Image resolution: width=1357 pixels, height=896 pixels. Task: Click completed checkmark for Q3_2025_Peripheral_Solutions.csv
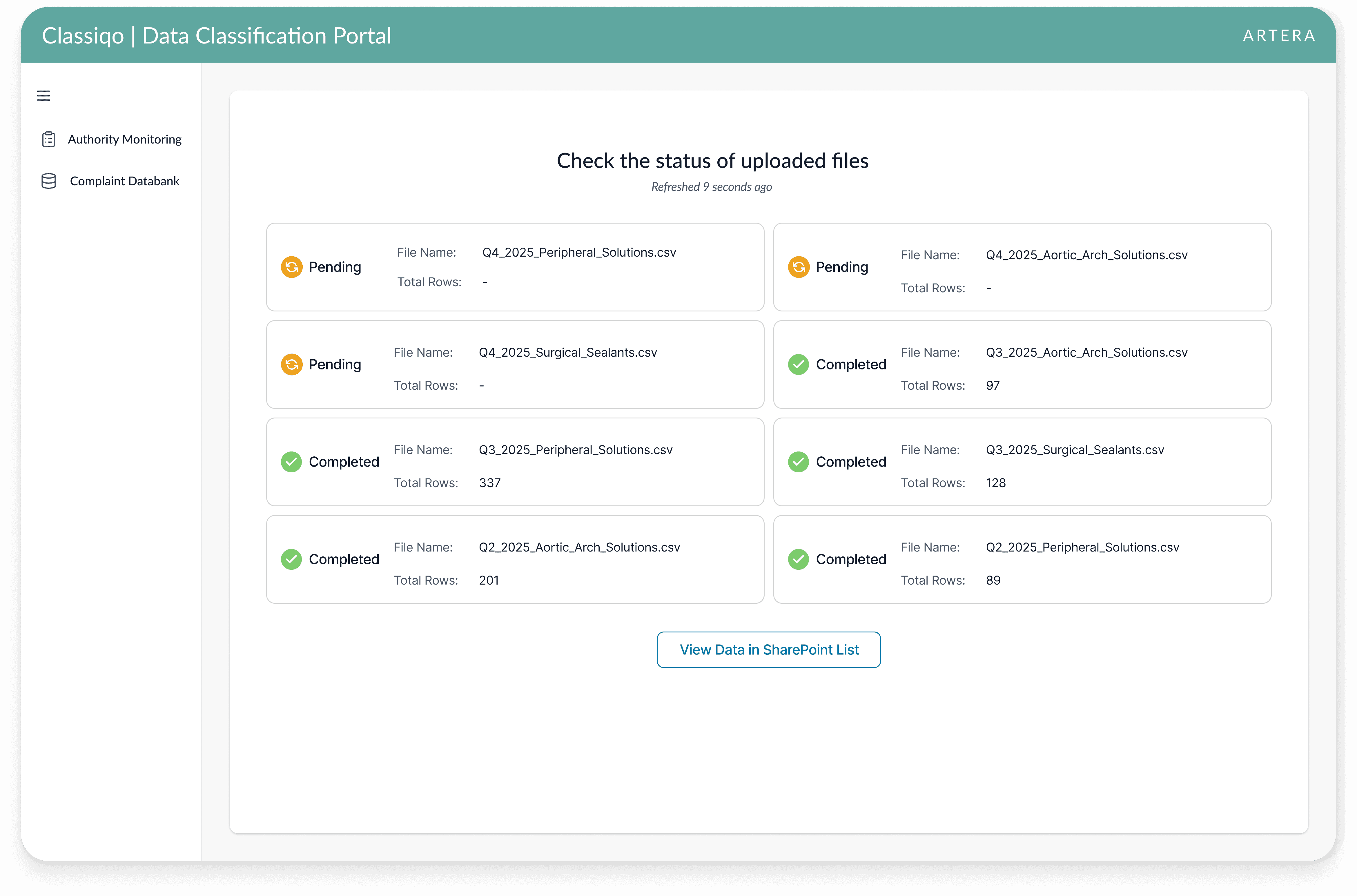pos(291,462)
